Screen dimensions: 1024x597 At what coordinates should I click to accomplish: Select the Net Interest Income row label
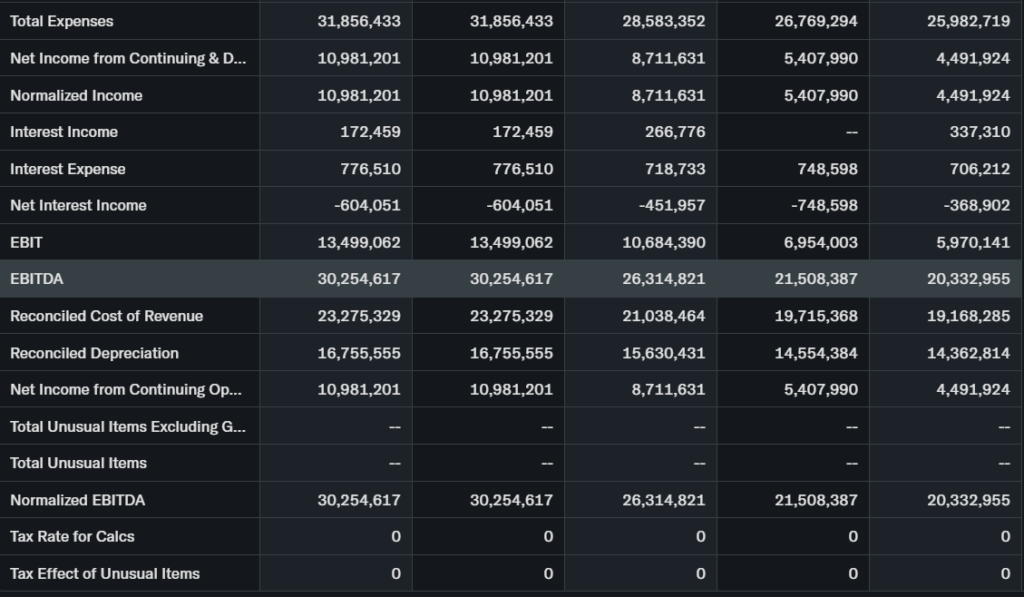78,206
